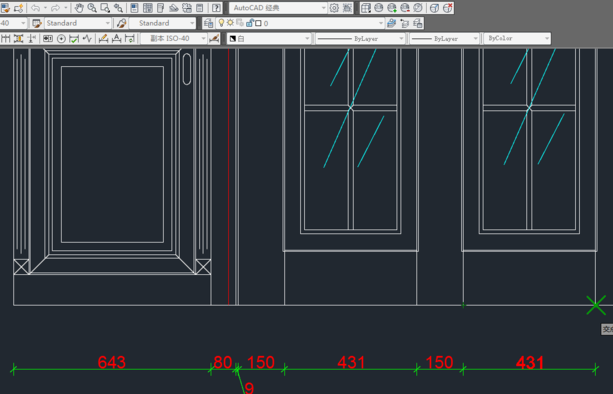Viewport: 613px width, 394px height.
Task: Open the ByColor plot style dropdown
Action: pyautogui.click(x=517, y=38)
